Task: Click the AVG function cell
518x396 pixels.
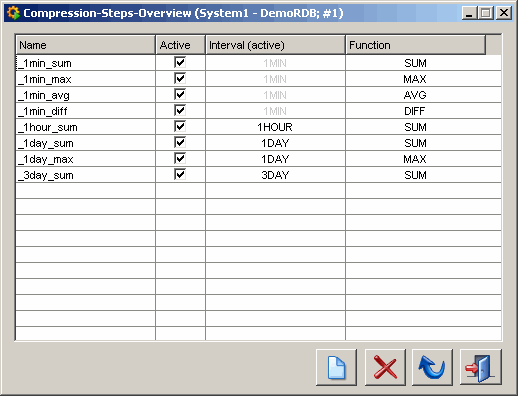Action: tap(415, 95)
